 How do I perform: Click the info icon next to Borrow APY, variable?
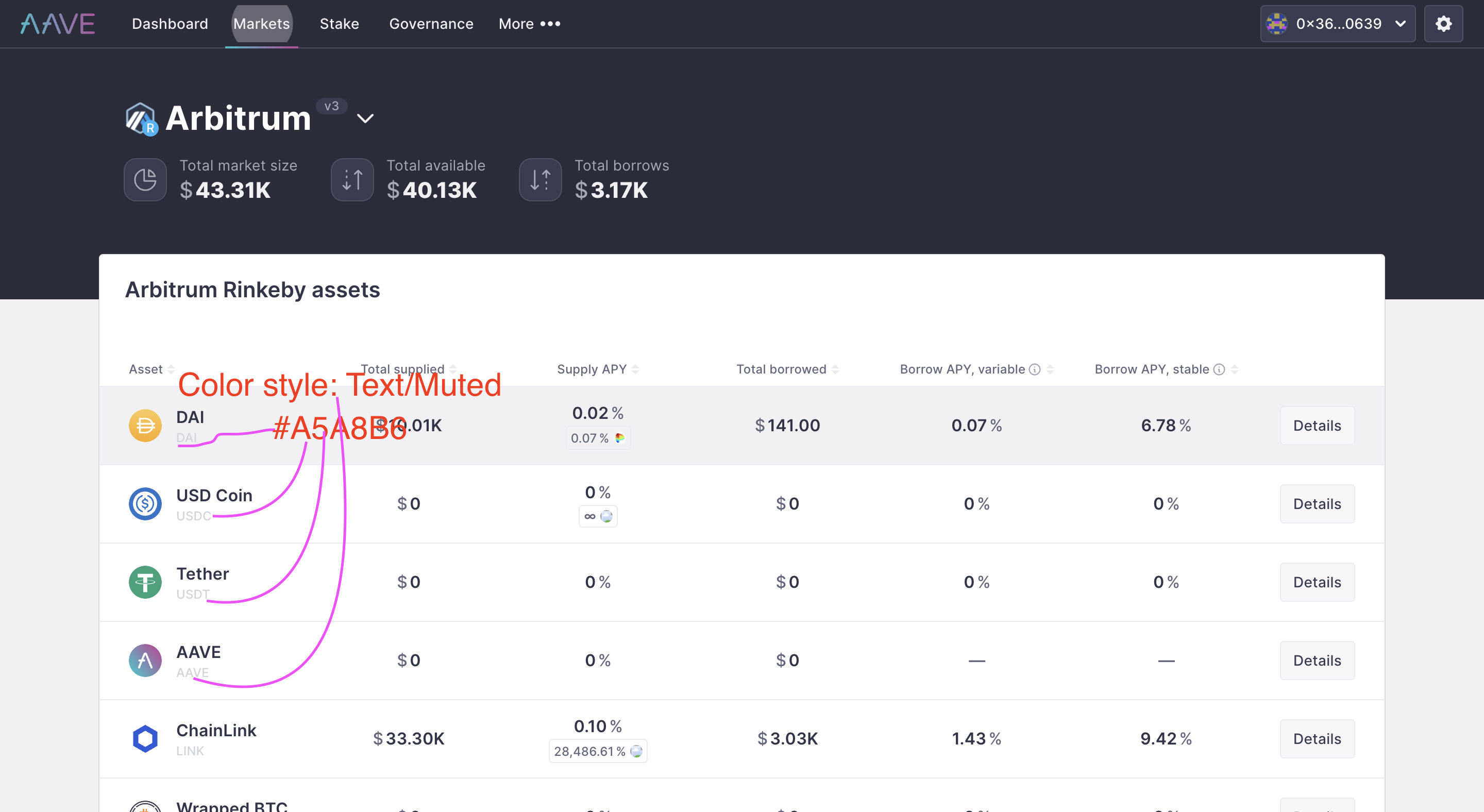(1035, 369)
